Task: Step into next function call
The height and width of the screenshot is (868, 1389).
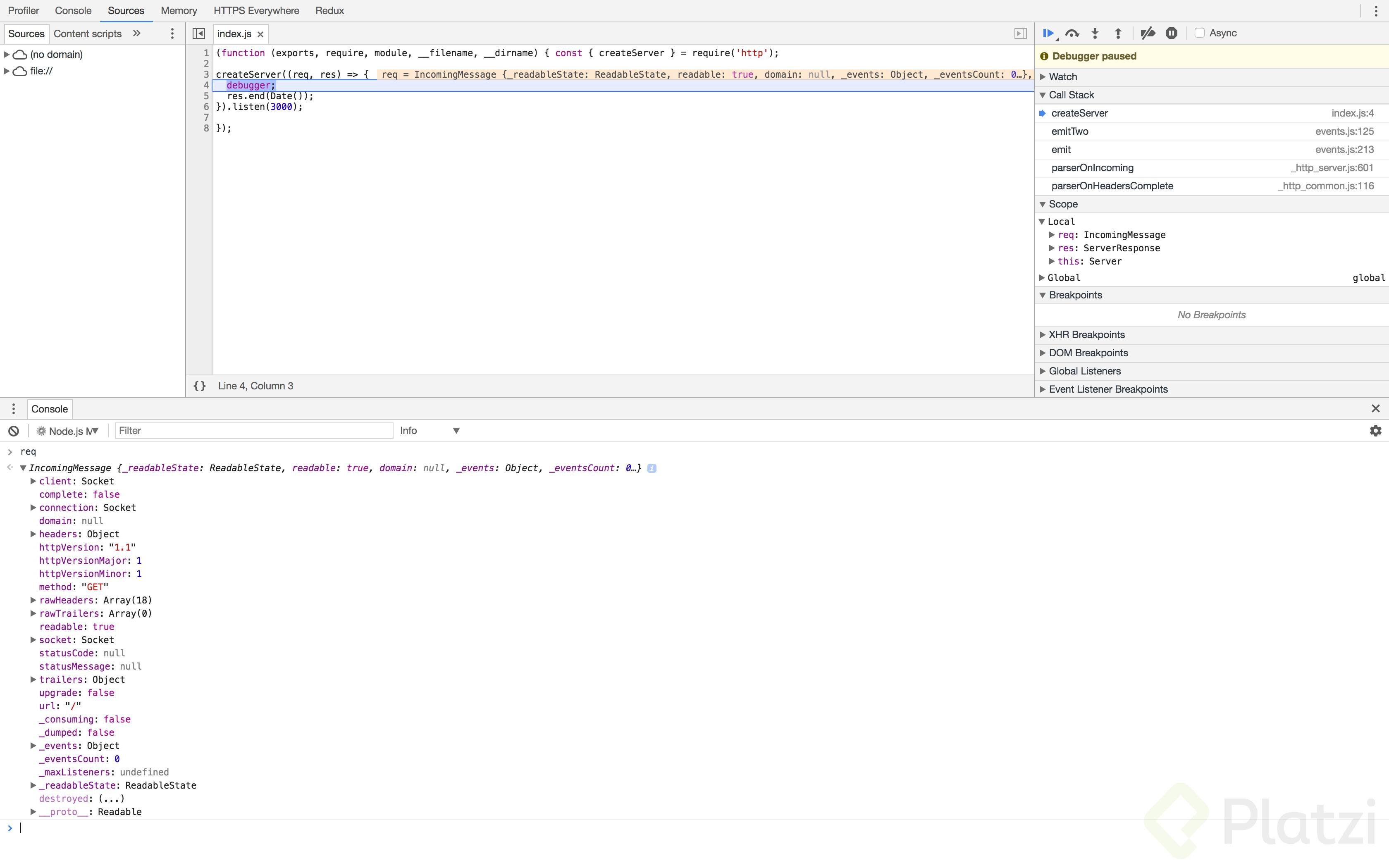Action: coord(1095,33)
